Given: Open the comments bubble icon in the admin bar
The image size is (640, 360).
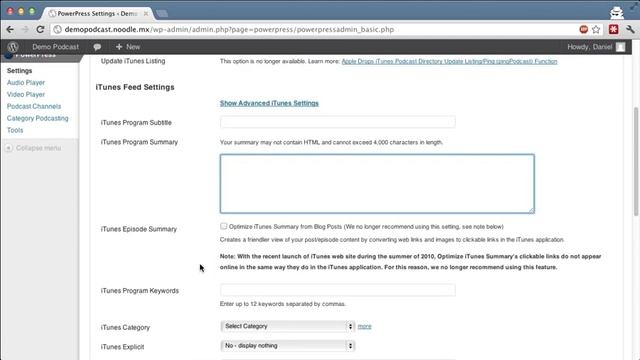Looking at the screenshot, I should pyautogui.click(x=97, y=47).
